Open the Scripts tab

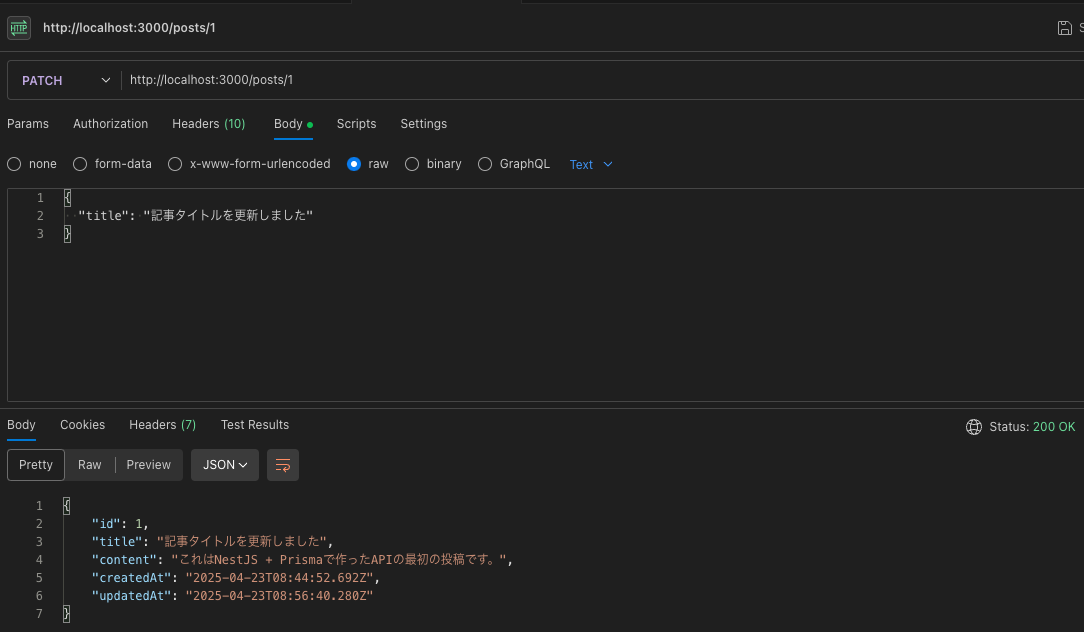point(356,124)
